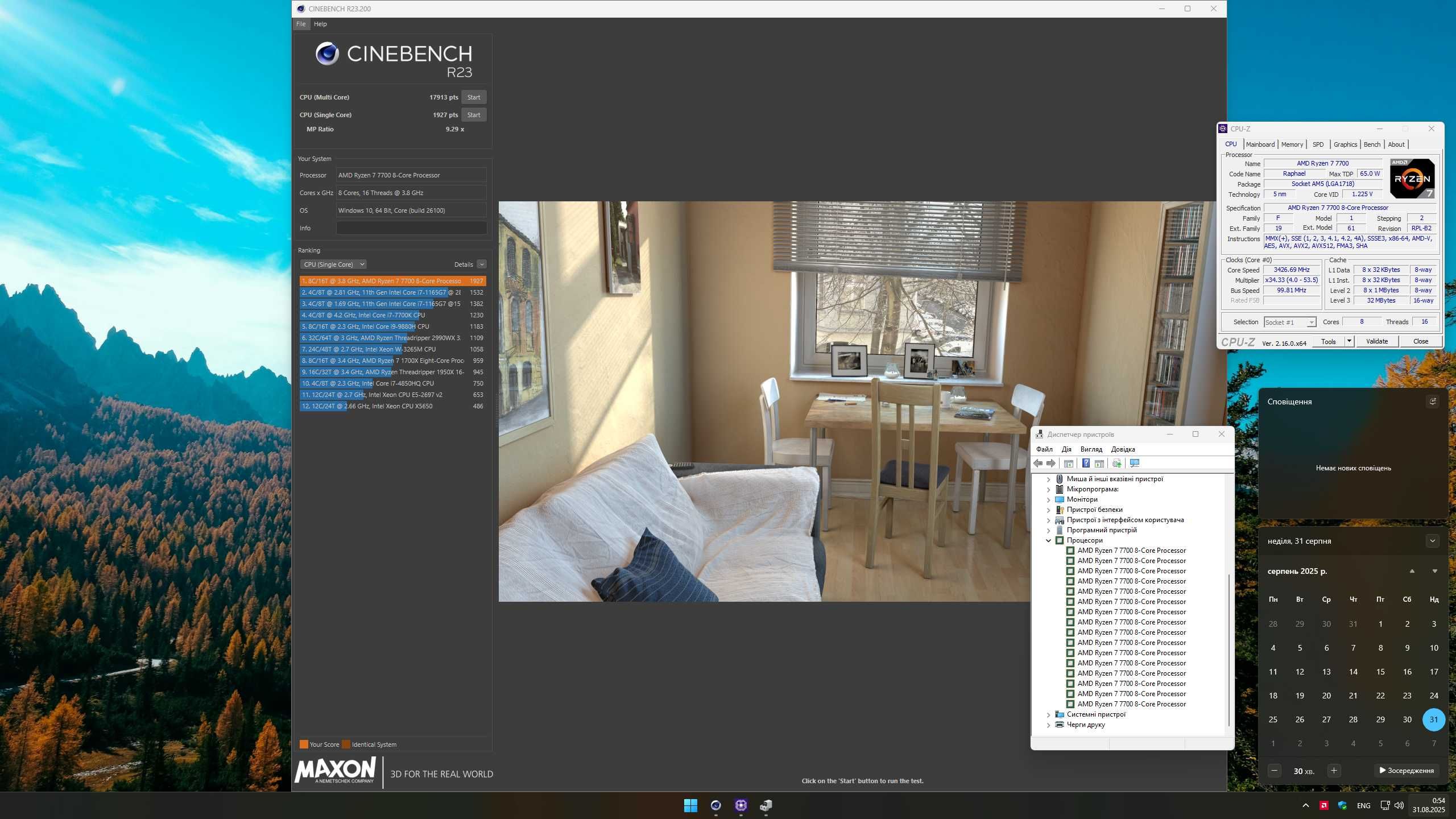The width and height of the screenshot is (1456, 819).
Task: Click the next month down arrow in calendar
Action: point(1434,571)
